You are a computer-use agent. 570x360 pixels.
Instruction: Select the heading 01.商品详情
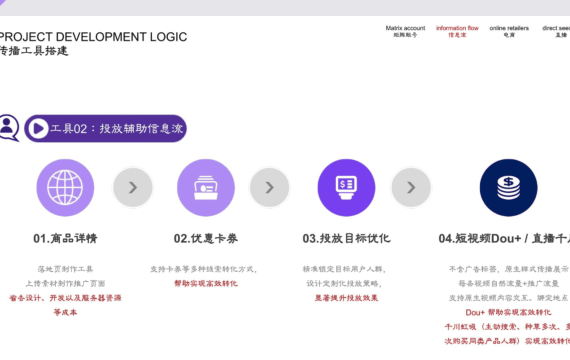coord(65,239)
